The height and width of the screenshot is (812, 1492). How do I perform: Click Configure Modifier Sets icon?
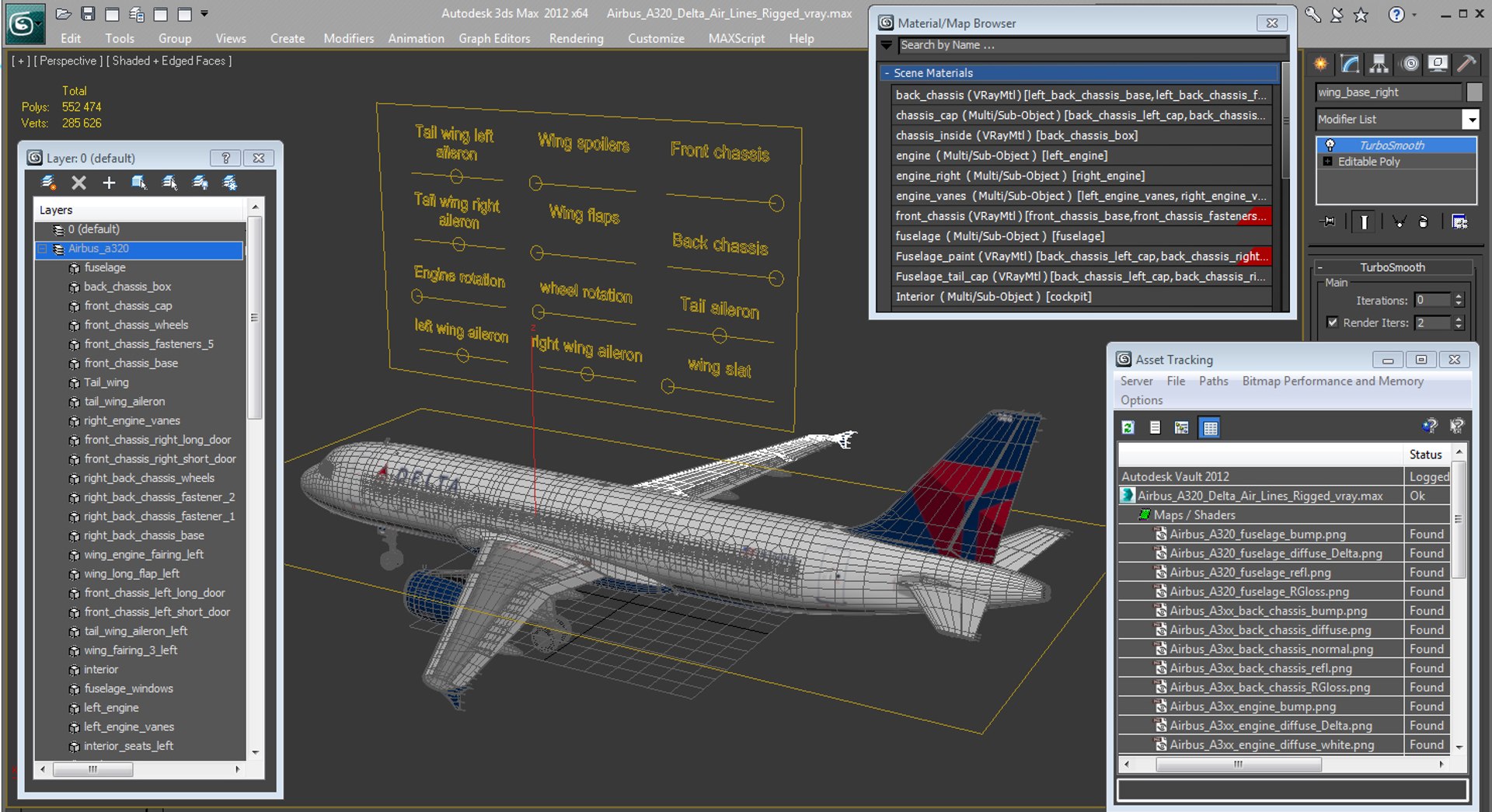coord(1459,222)
